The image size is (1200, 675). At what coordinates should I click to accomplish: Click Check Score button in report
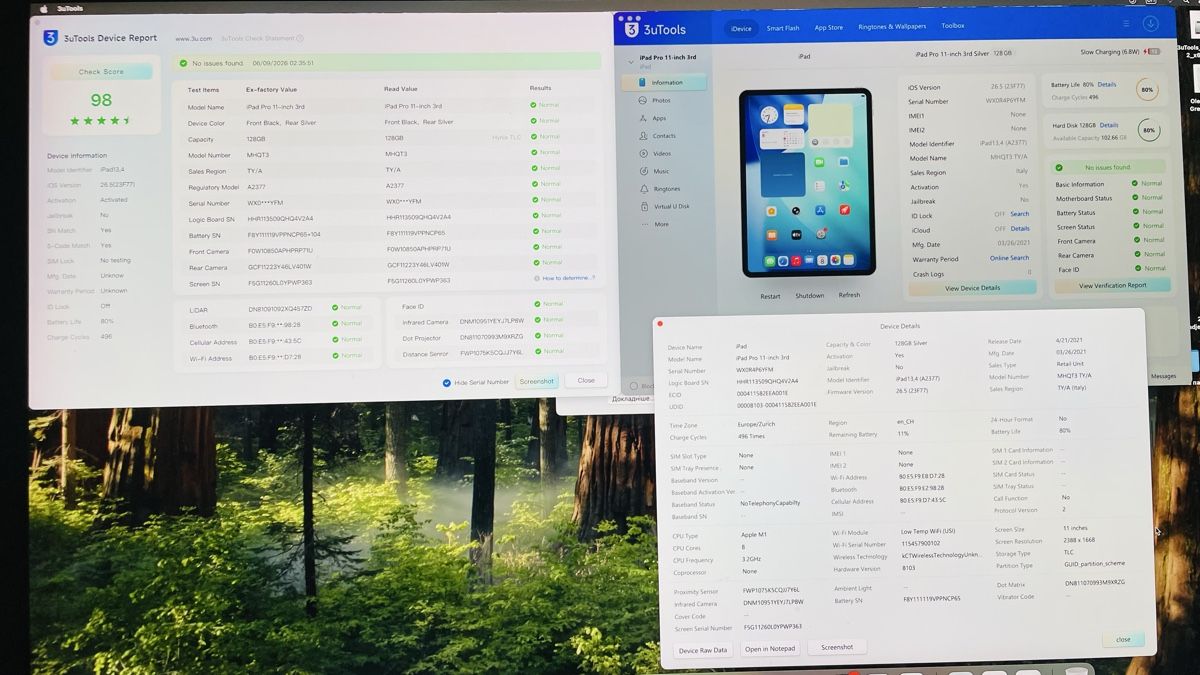pos(101,72)
